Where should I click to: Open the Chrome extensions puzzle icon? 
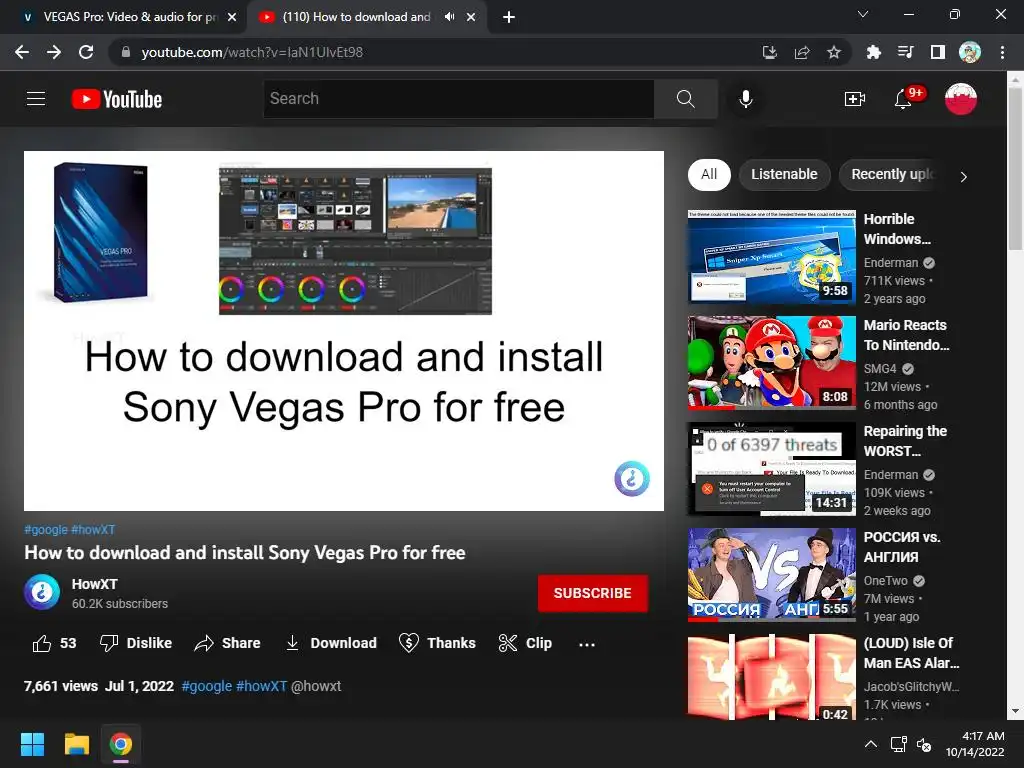pos(873,52)
